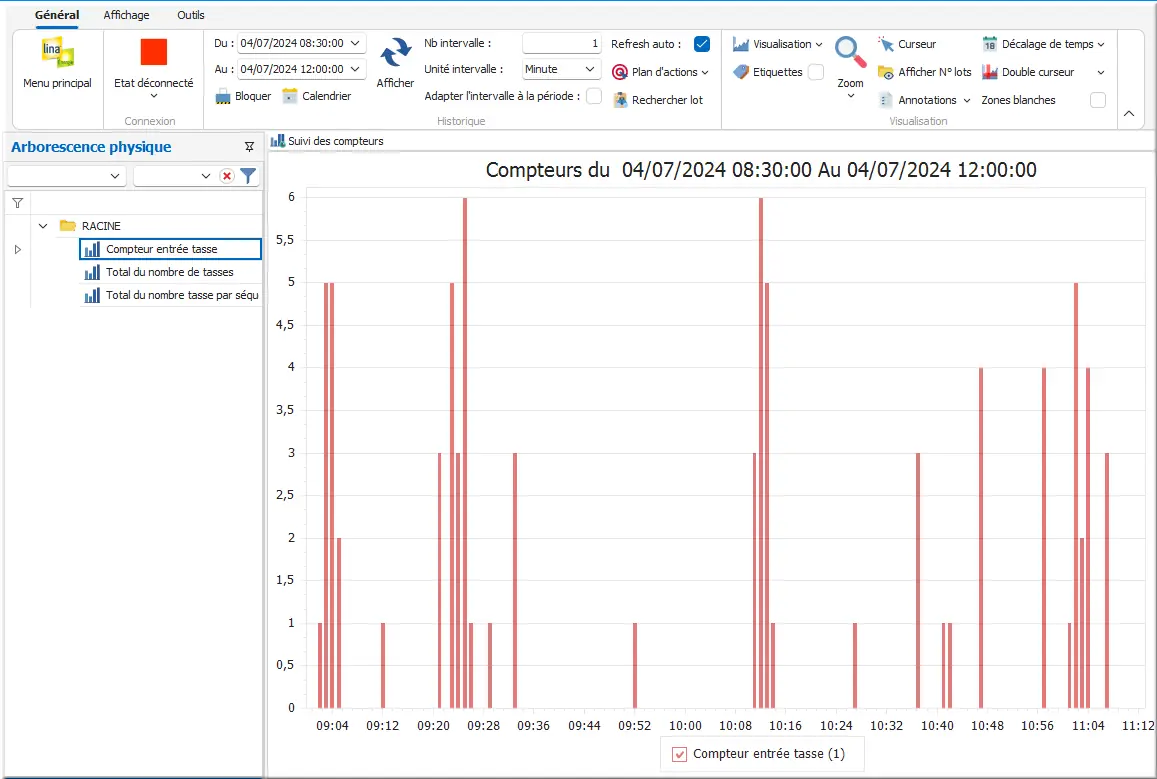Screen dimensions: 1157x779
Task: Click the RACINE folder icon
Action: [x=68, y=226]
